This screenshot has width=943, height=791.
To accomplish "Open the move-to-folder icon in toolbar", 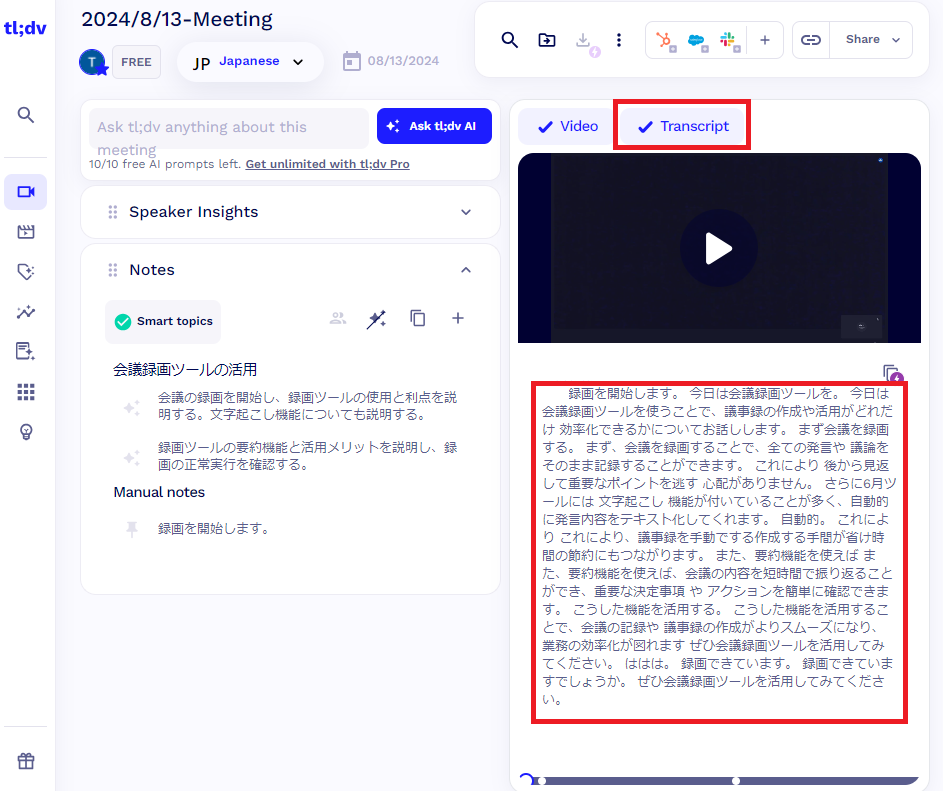I will pyautogui.click(x=545, y=40).
